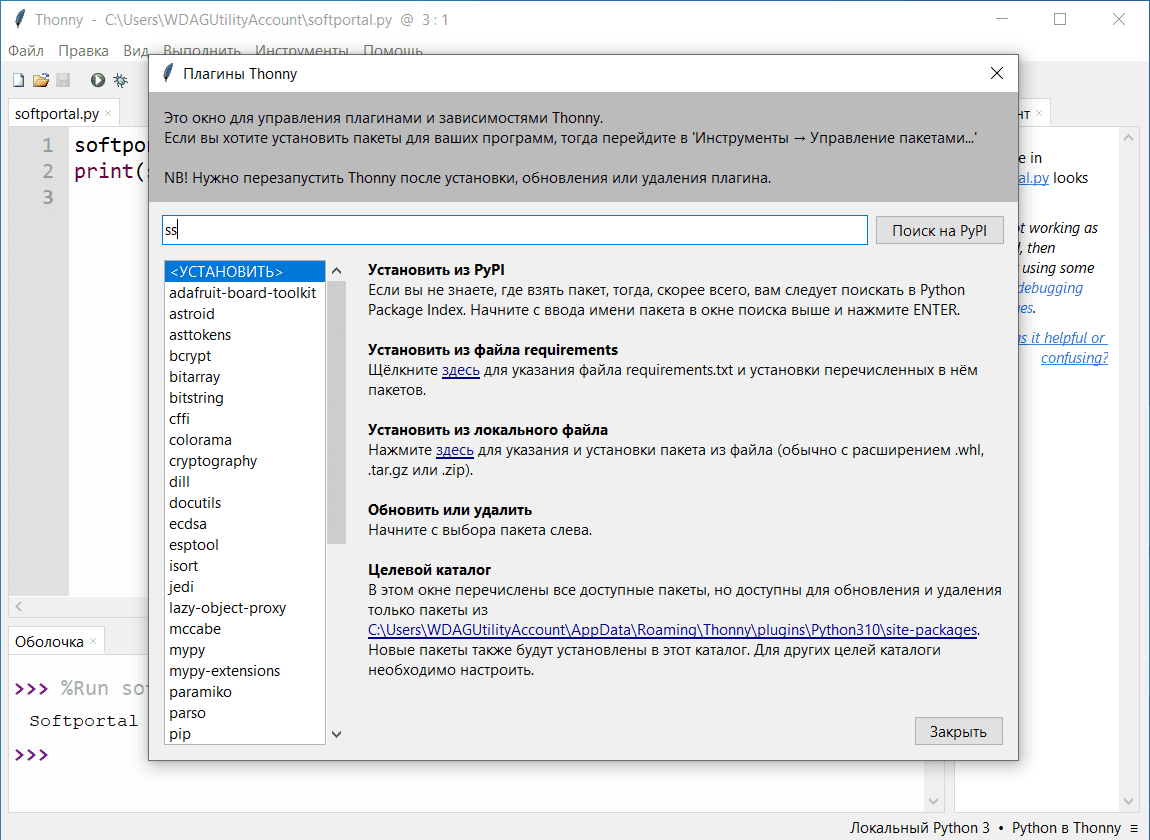Select adafruit-board-toolkit package

tap(245, 293)
